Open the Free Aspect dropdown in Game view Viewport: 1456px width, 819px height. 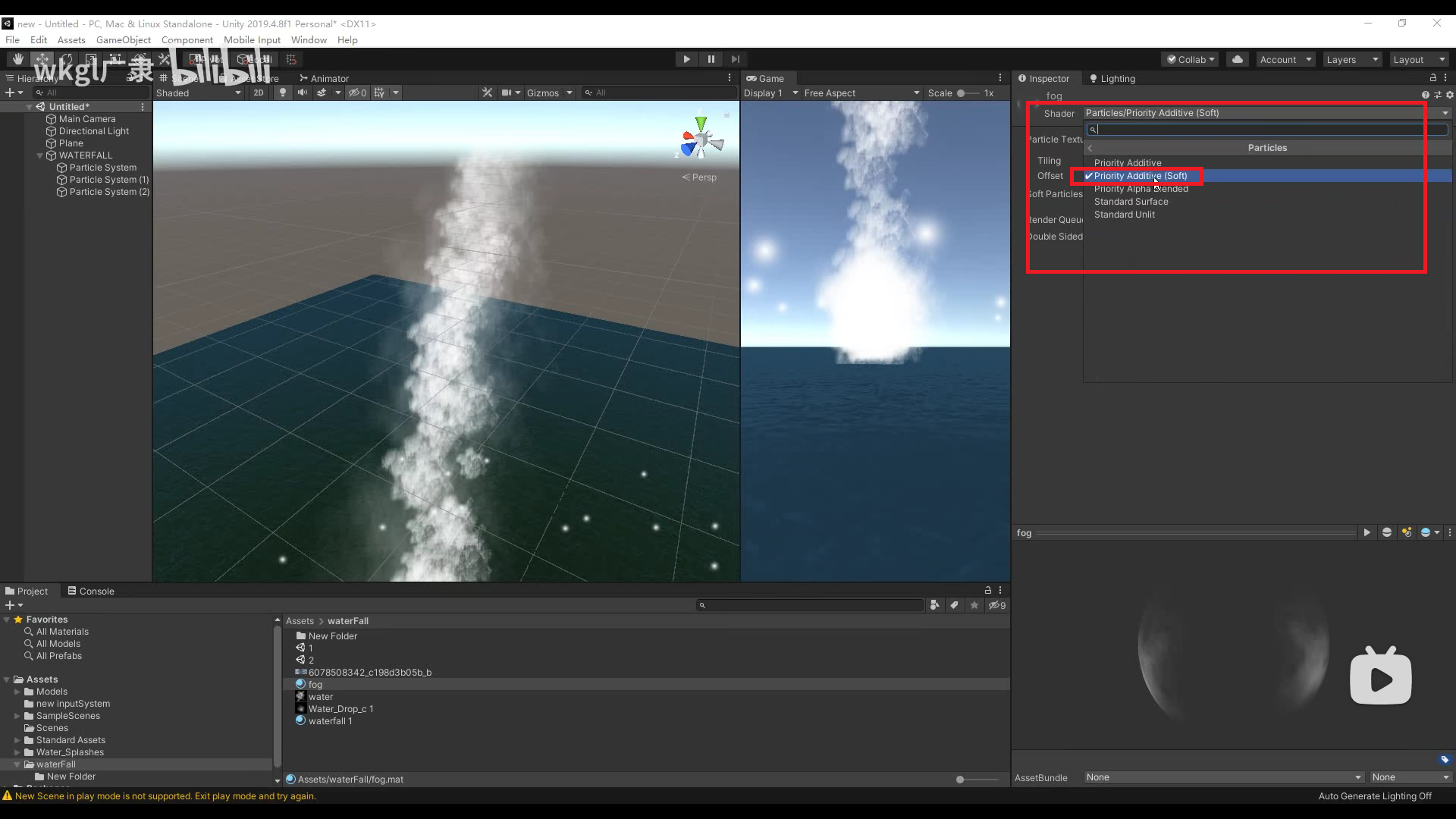[x=861, y=93]
